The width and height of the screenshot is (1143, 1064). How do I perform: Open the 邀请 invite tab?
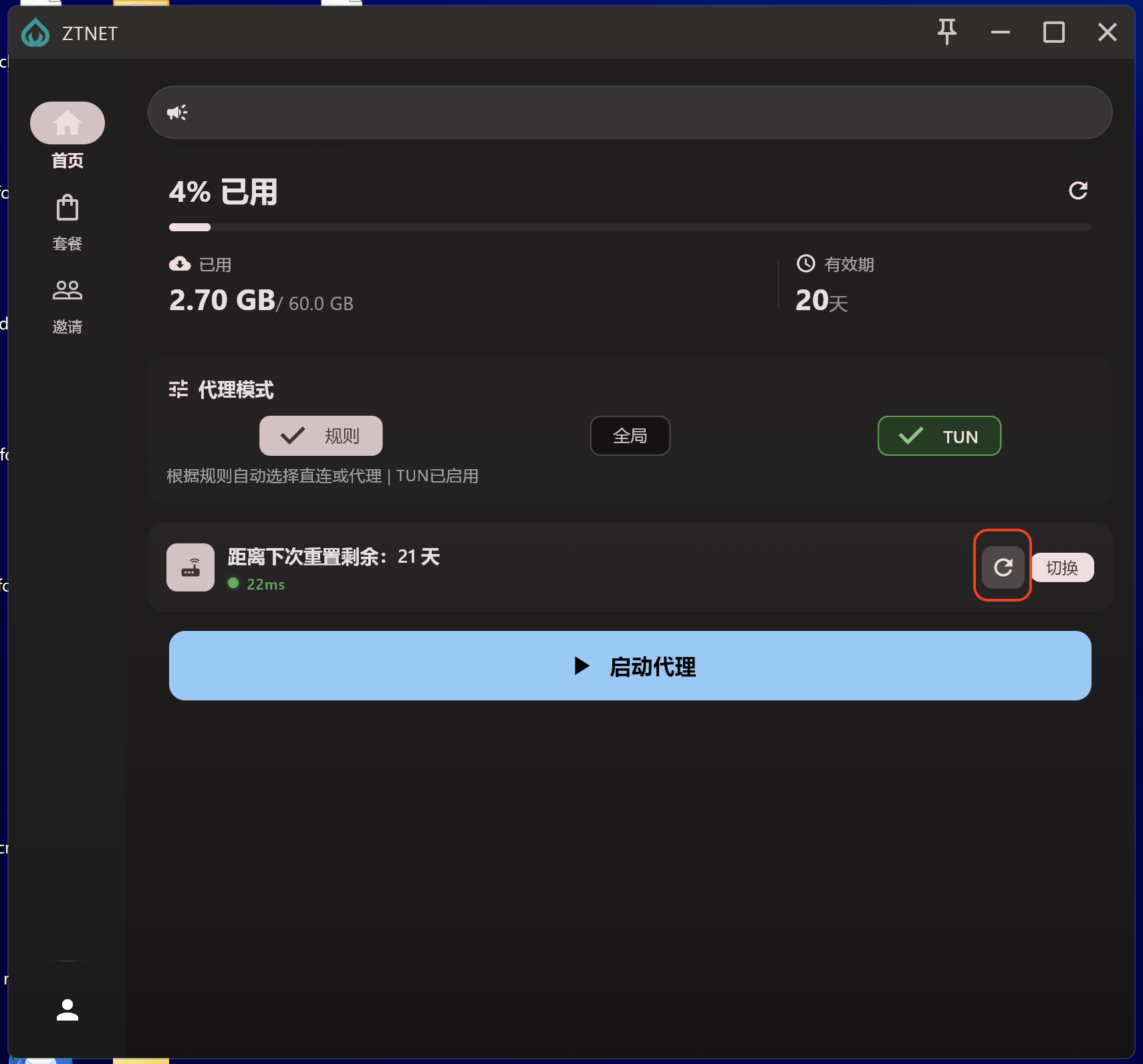tap(68, 307)
